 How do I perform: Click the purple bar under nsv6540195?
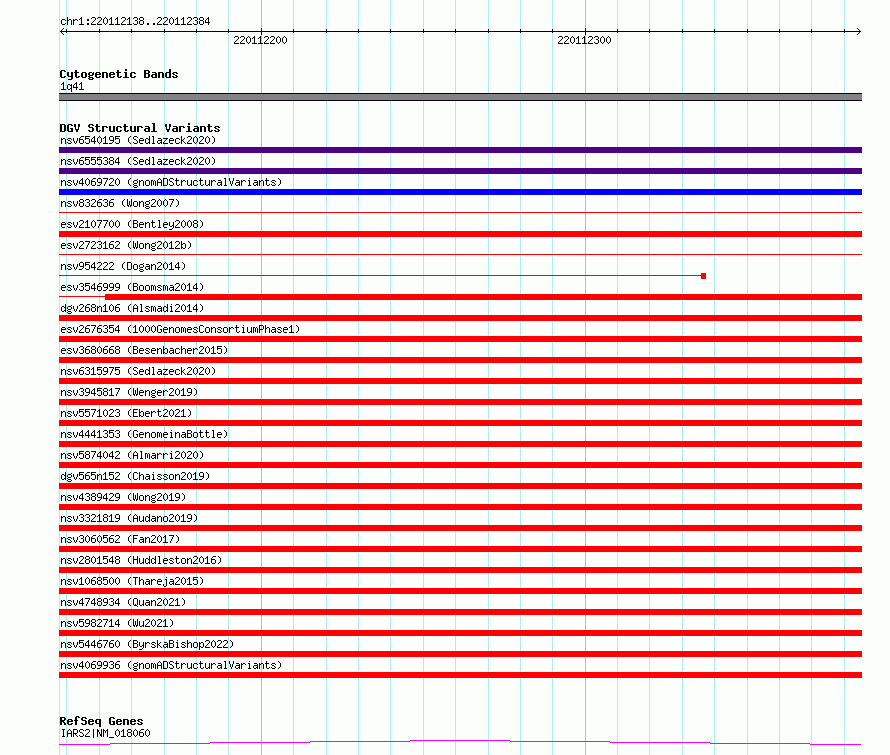point(460,150)
